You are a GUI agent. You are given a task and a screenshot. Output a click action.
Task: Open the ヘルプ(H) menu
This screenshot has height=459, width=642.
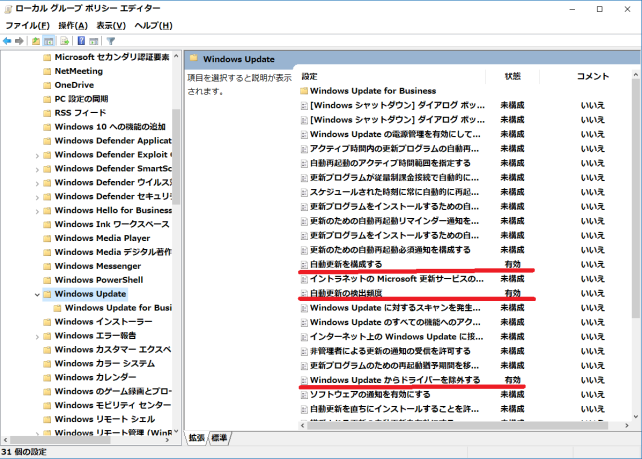click(154, 26)
